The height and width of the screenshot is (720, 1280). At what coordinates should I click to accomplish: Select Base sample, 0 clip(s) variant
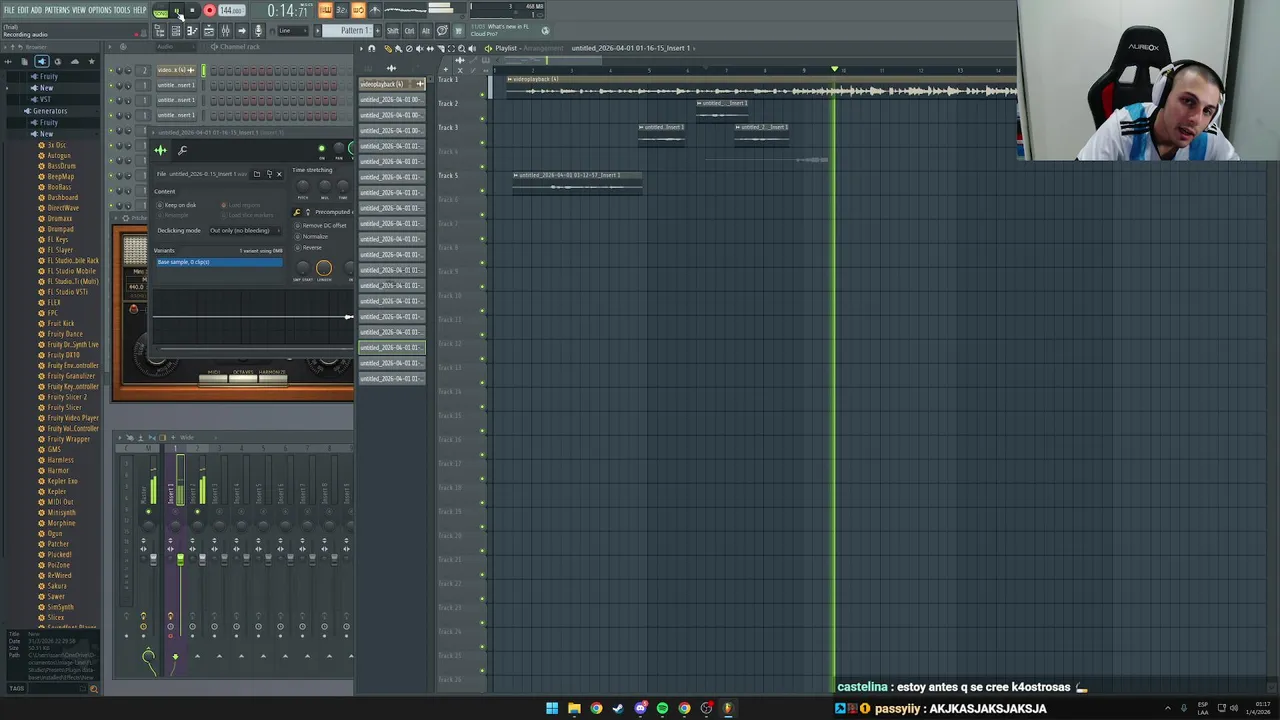[220, 262]
